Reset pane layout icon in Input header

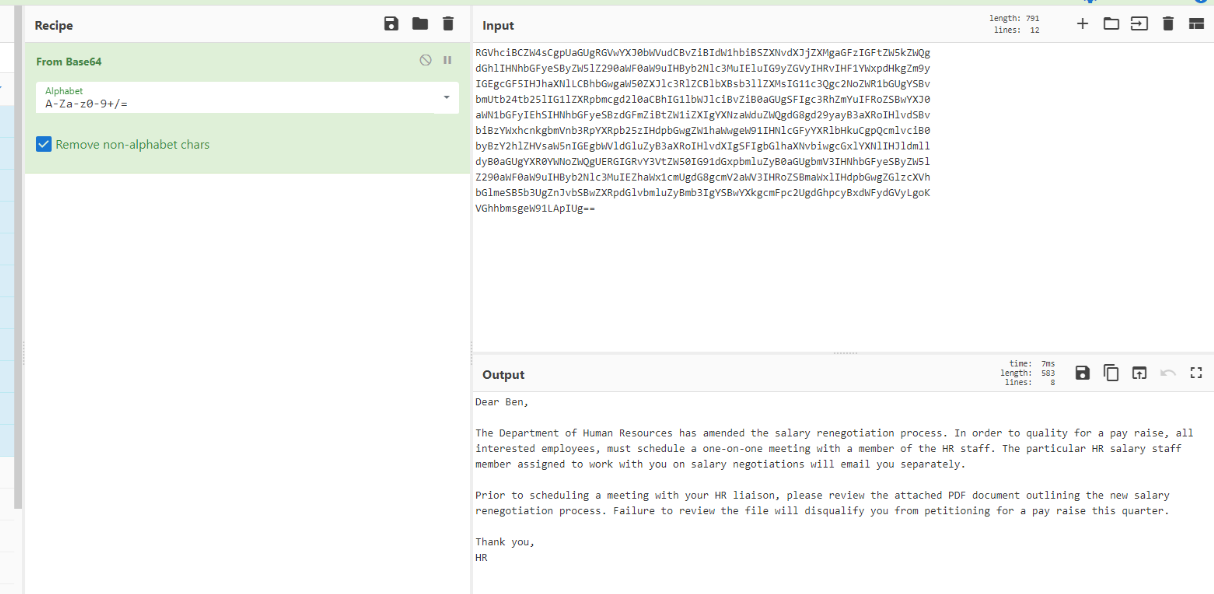coord(1196,24)
